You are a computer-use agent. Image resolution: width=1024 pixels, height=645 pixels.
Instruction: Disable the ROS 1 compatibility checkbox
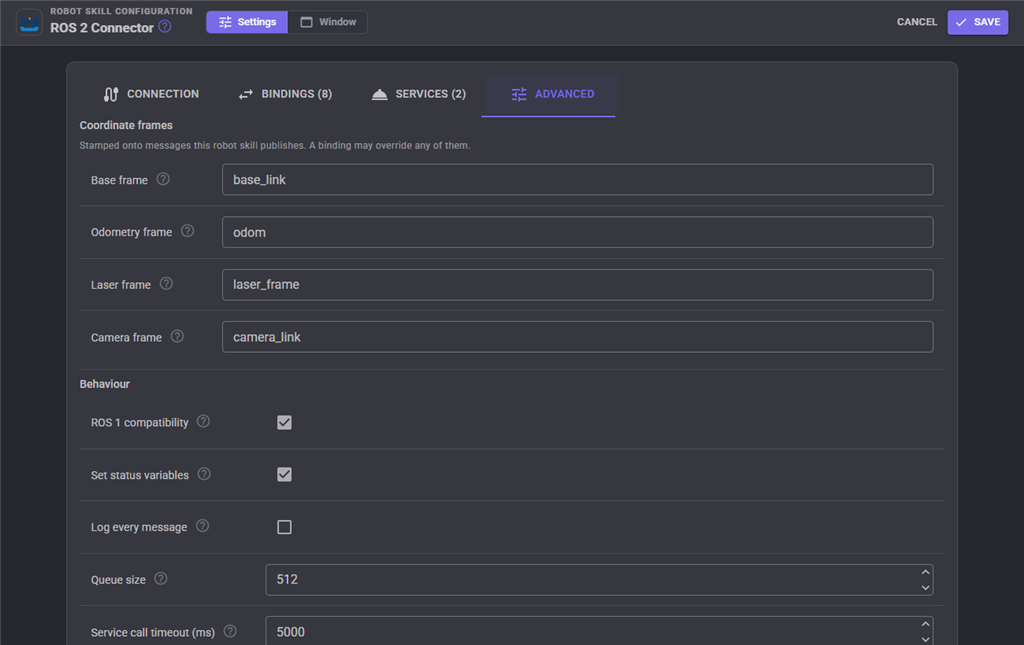[x=284, y=422]
